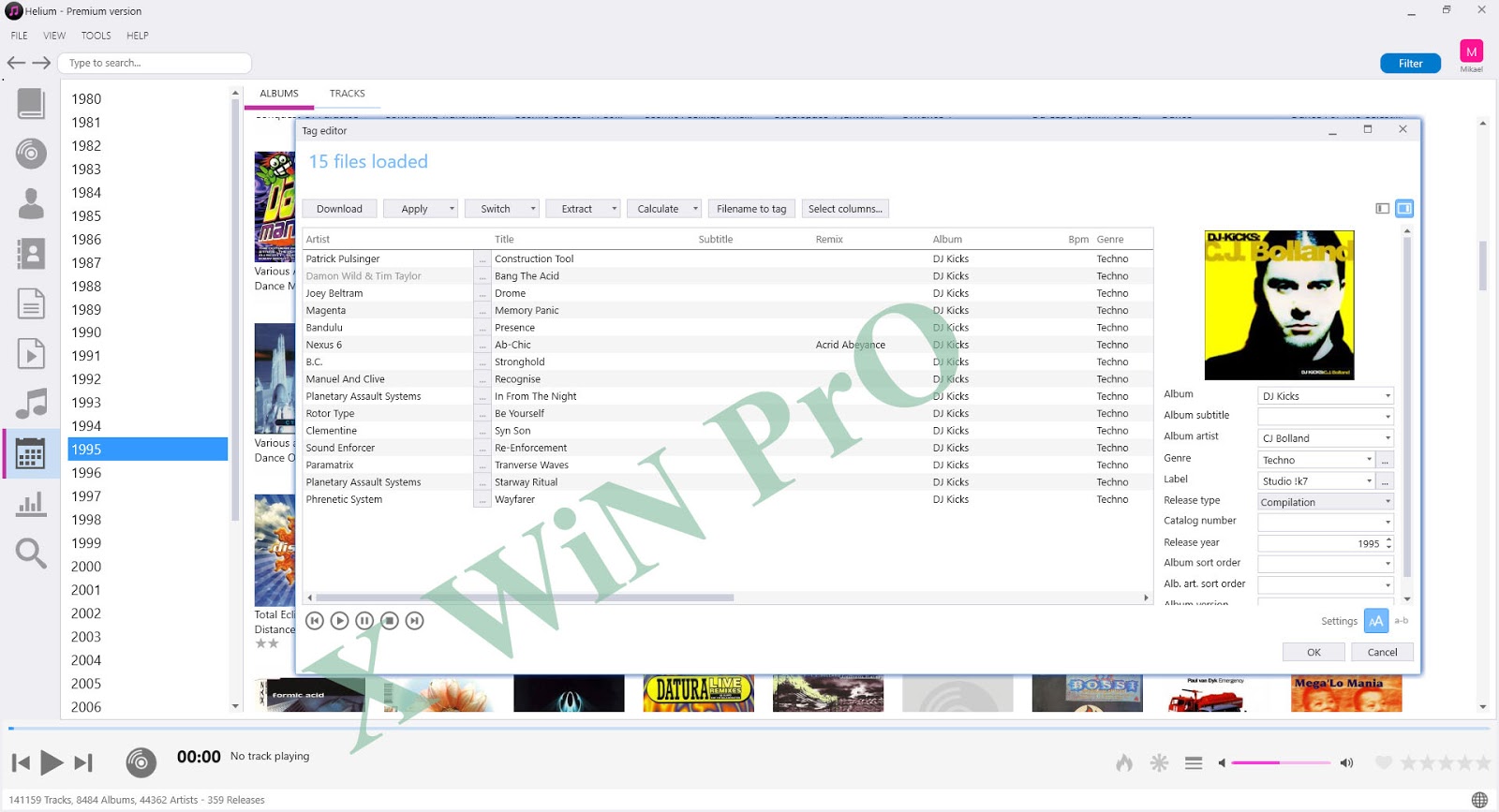Screen dimensions: 1499x812
Task: Toggle the AA case settings button
Action: pos(1376,620)
